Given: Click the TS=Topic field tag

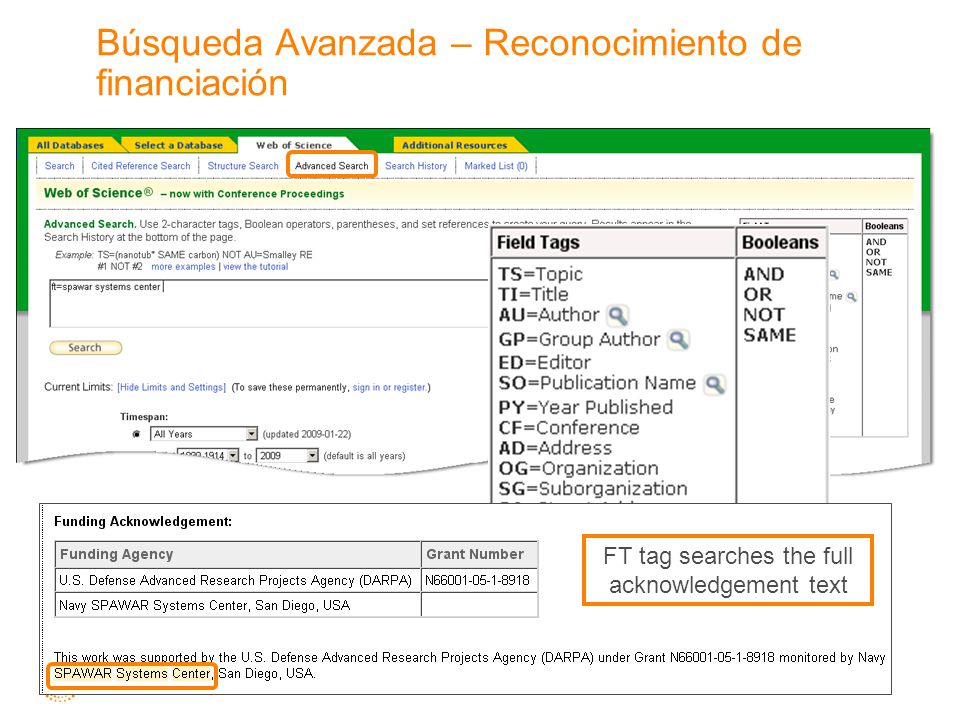Looking at the screenshot, I should (x=540, y=274).
